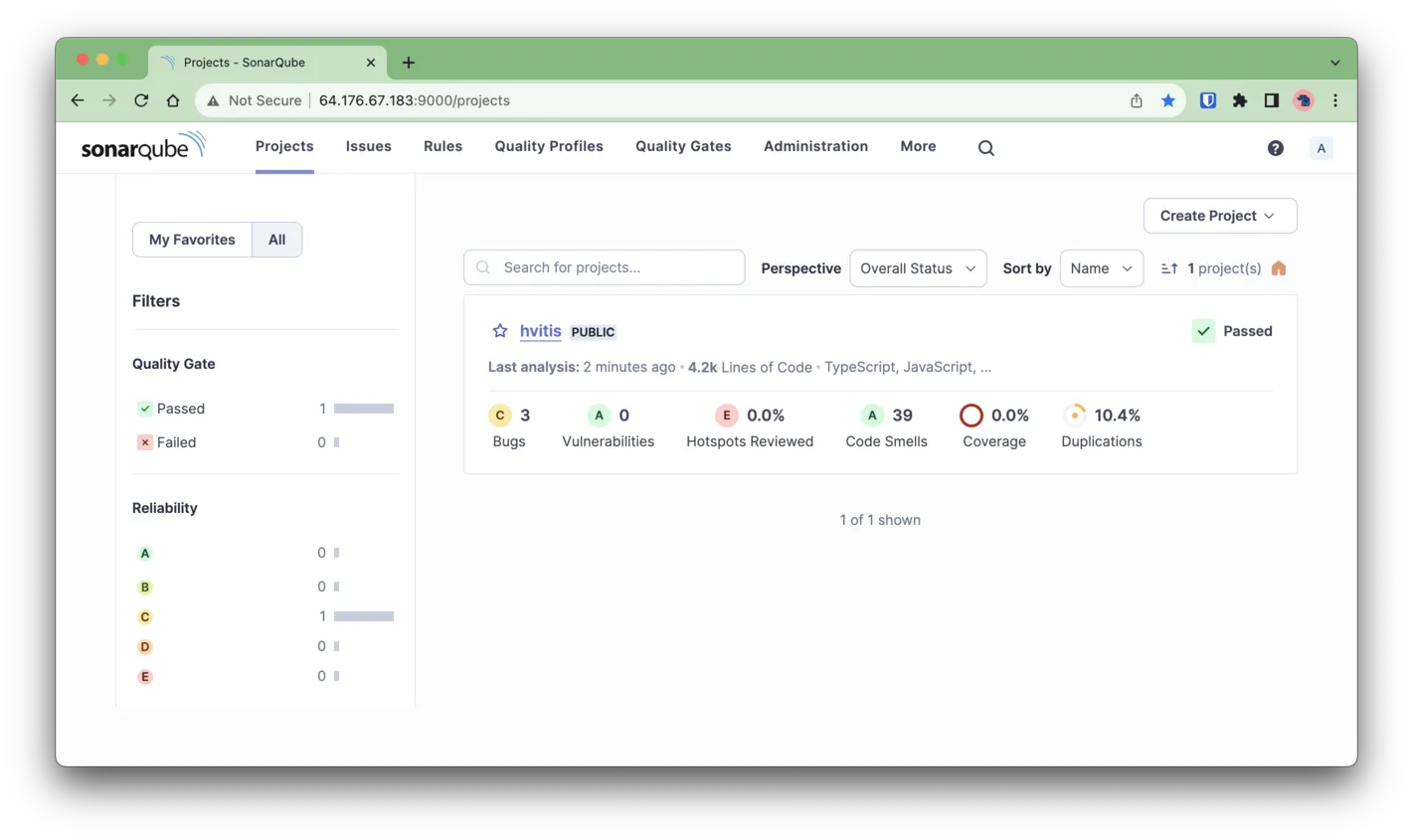Screen dimensions: 1413x840
Task: Open the search magnifier in top navigation
Action: [985, 148]
